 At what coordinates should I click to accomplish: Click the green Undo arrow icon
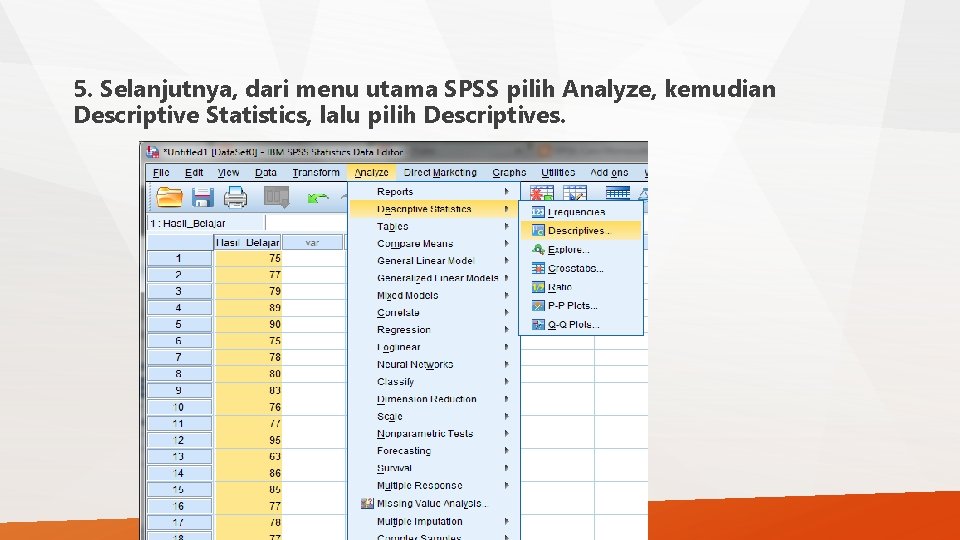pos(318,198)
